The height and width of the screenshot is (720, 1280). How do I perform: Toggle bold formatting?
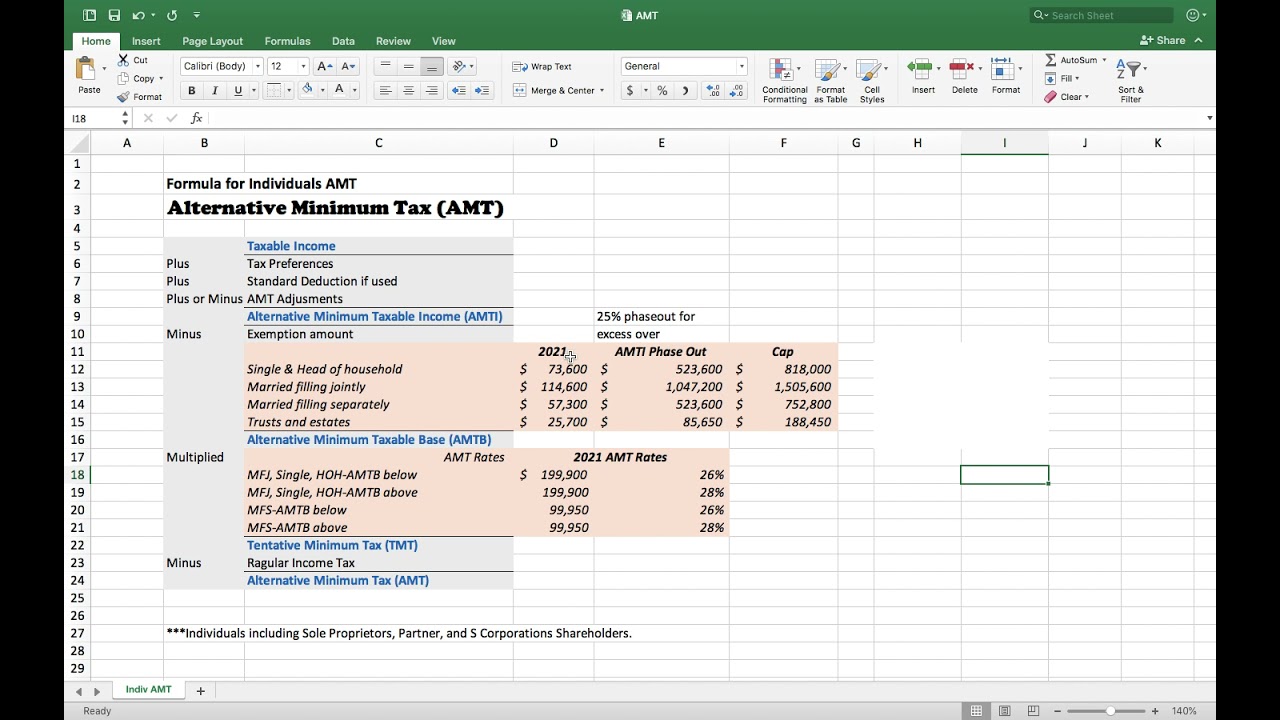click(x=191, y=90)
